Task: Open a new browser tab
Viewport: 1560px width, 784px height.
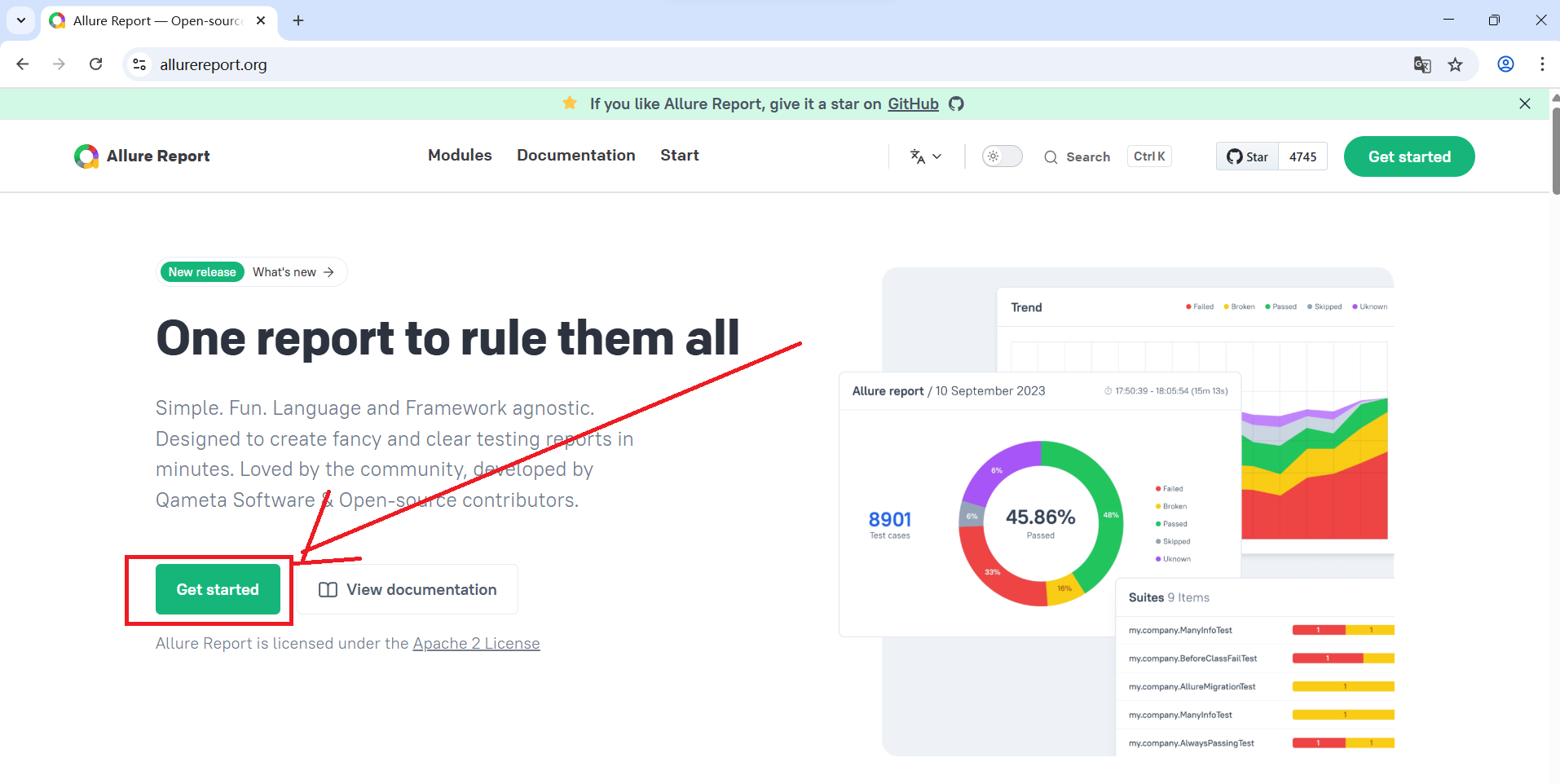Action: pos(298,20)
